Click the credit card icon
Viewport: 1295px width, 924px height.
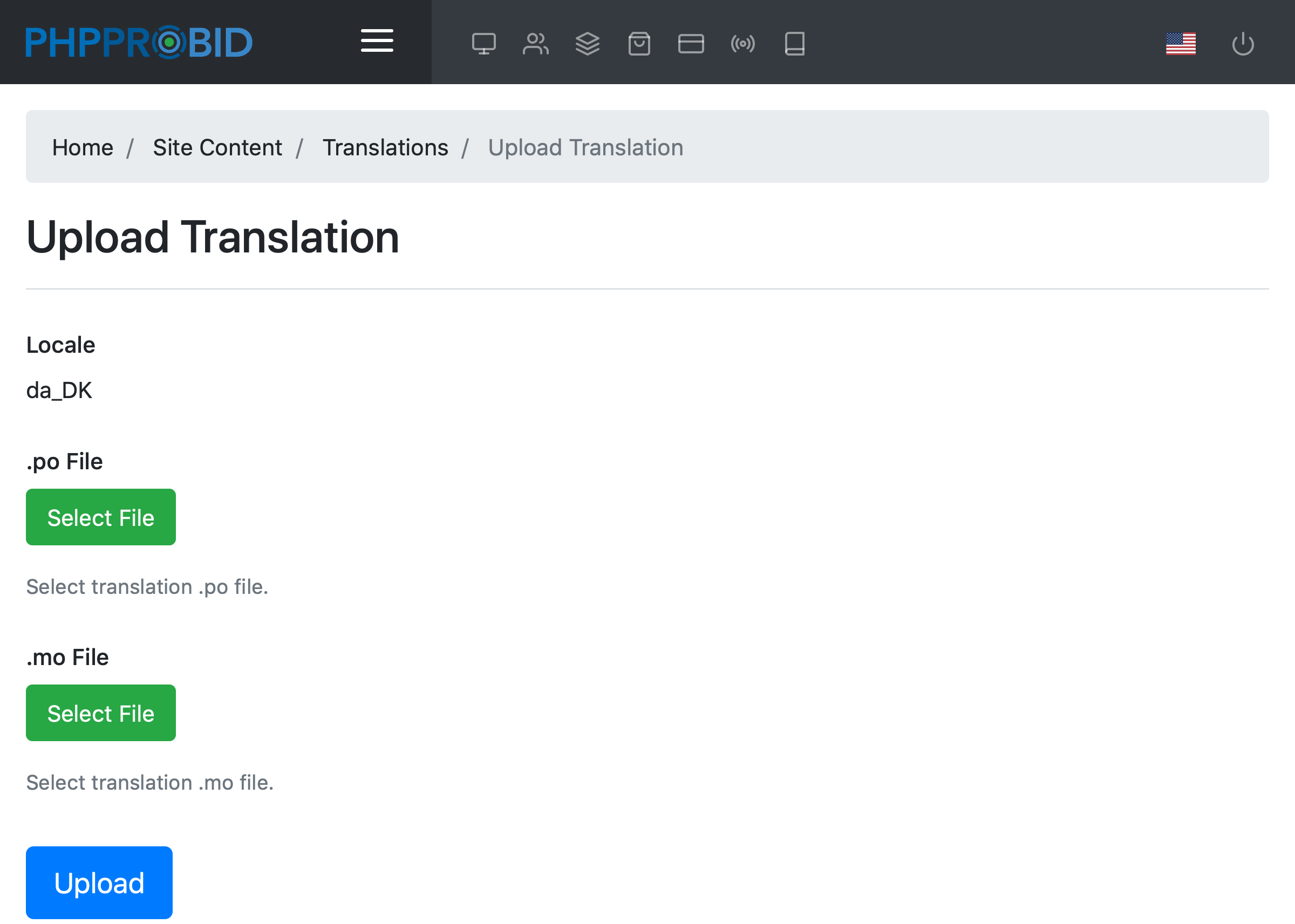pyautogui.click(x=691, y=44)
